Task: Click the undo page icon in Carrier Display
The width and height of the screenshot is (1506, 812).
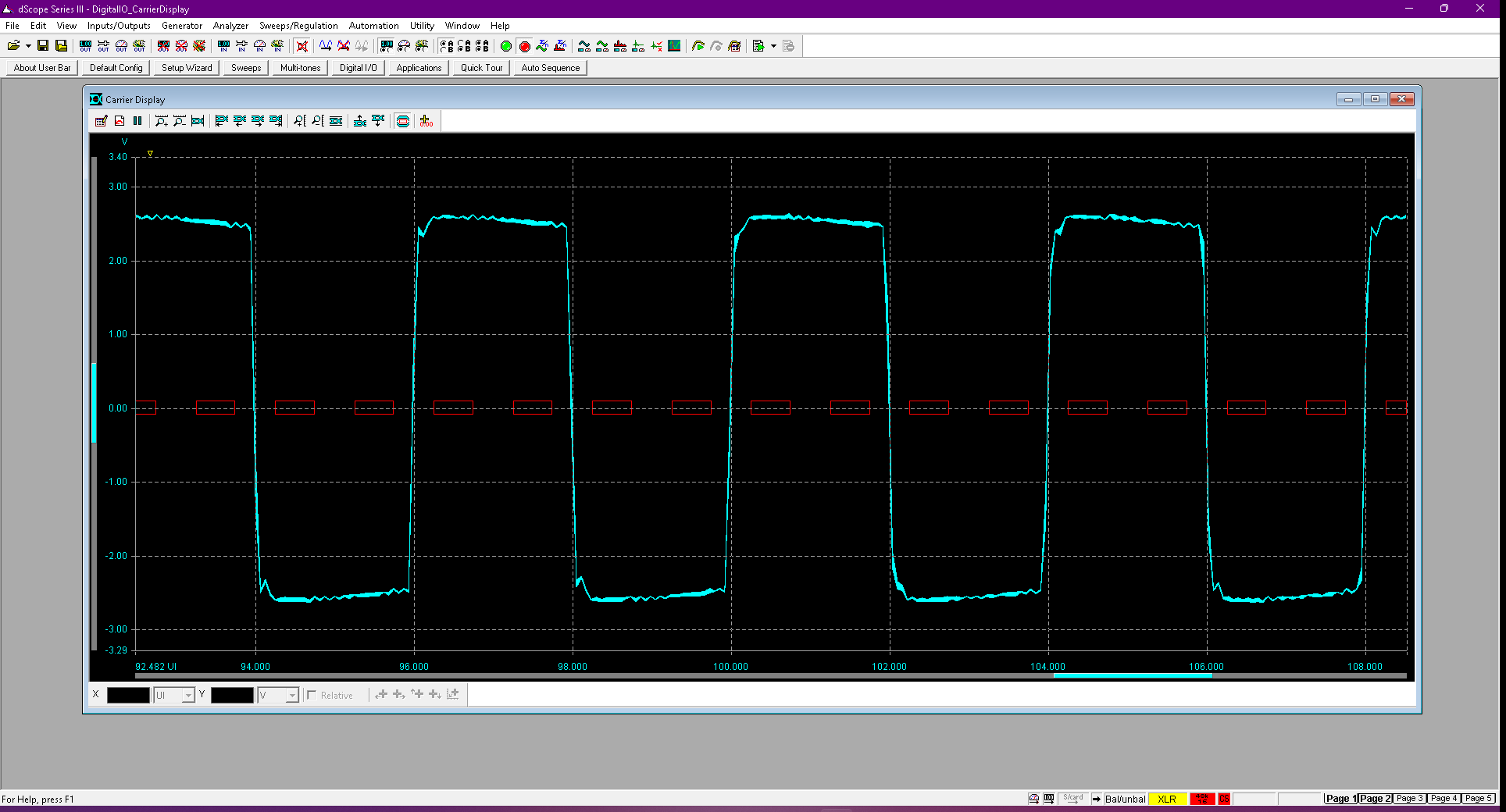Action: click(x=120, y=121)
